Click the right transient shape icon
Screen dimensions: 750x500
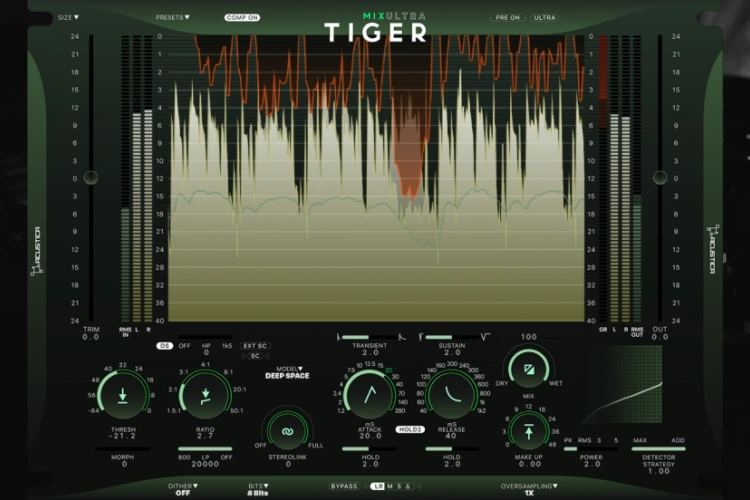tap(402, 337)
